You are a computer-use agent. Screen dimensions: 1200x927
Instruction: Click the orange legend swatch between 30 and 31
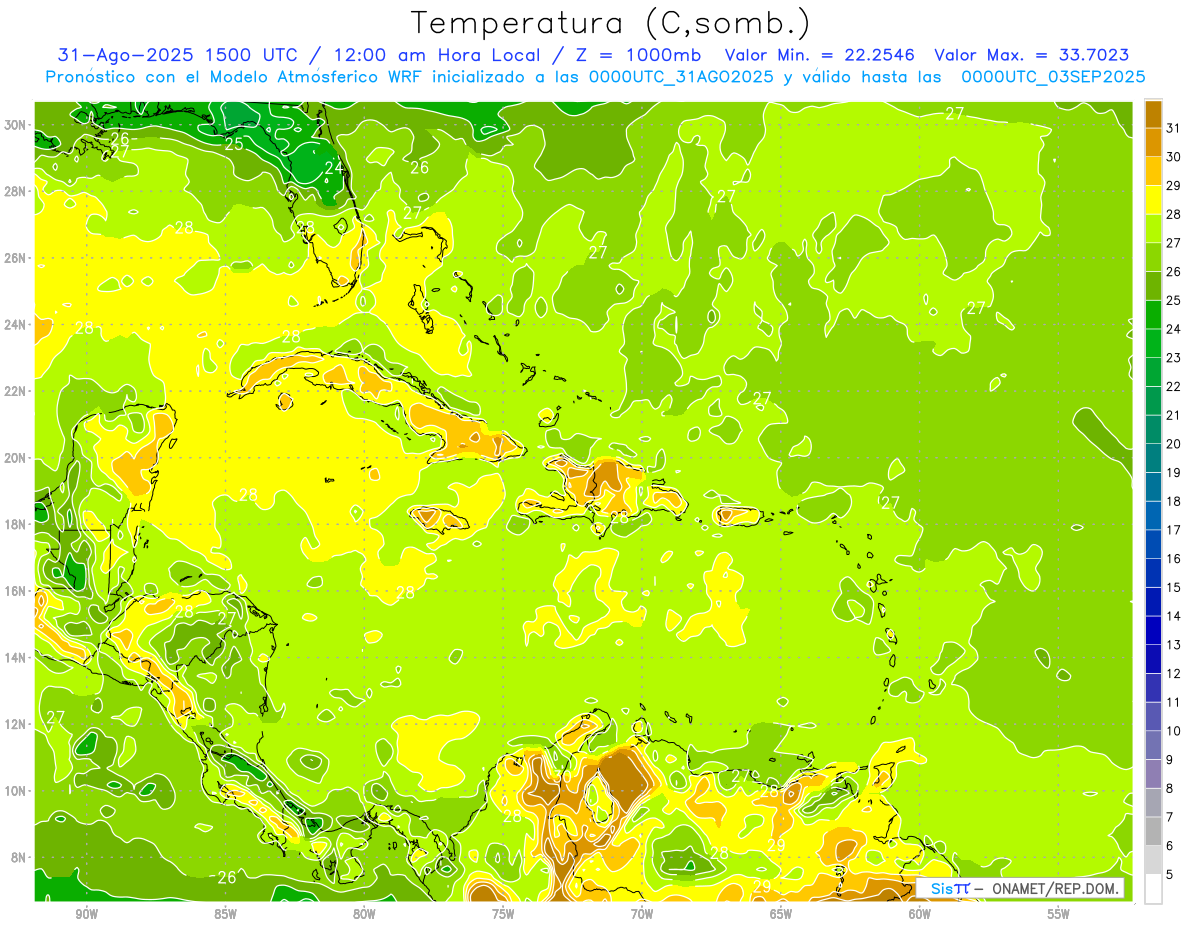1153,141
